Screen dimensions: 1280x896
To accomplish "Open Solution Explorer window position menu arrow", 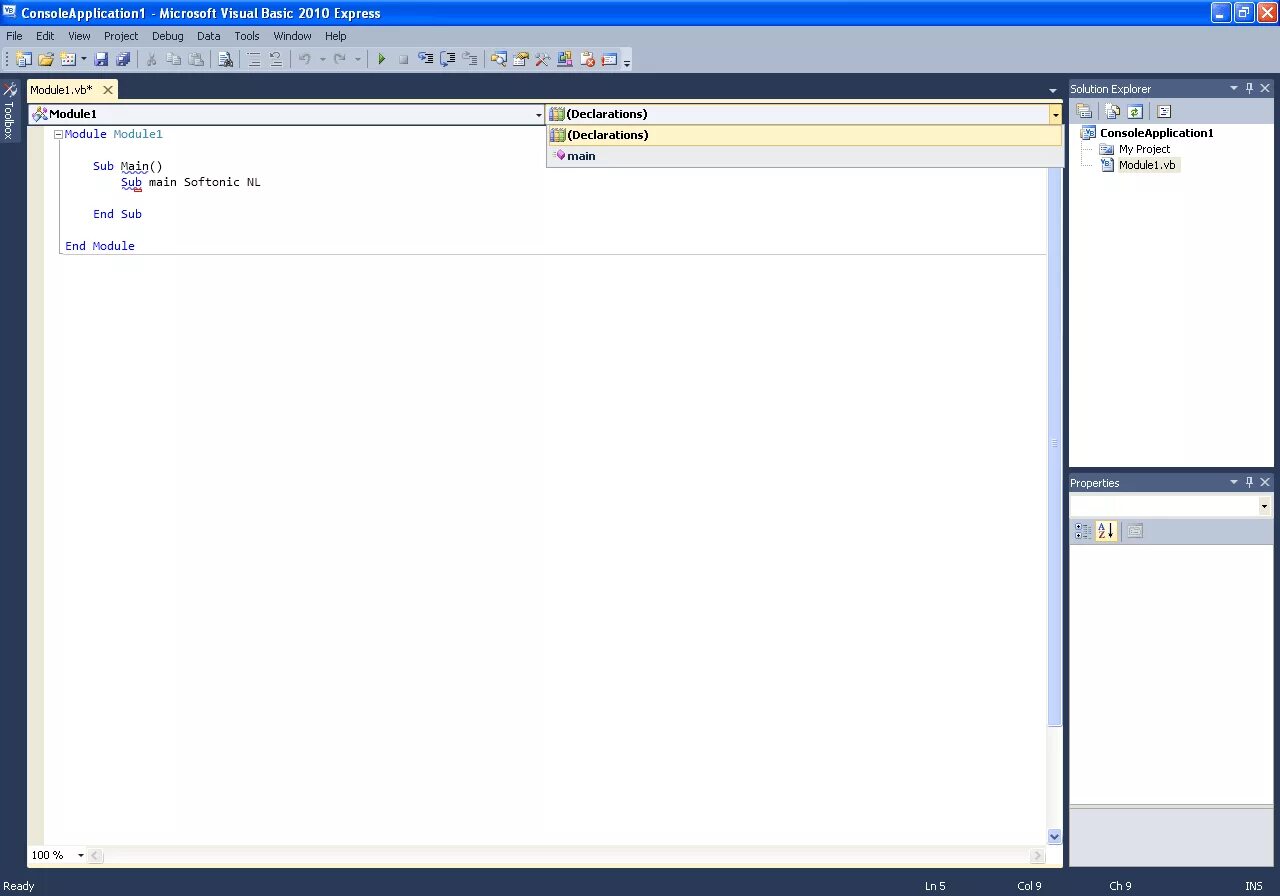I will tap(1234, 88).
